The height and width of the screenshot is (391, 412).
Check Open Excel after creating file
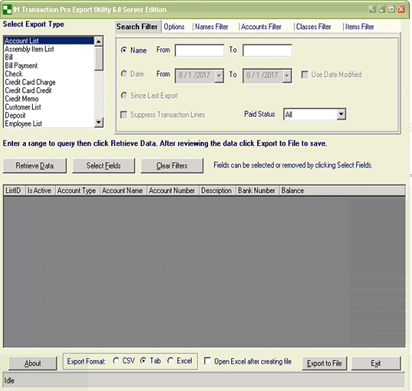click(207, 361)
